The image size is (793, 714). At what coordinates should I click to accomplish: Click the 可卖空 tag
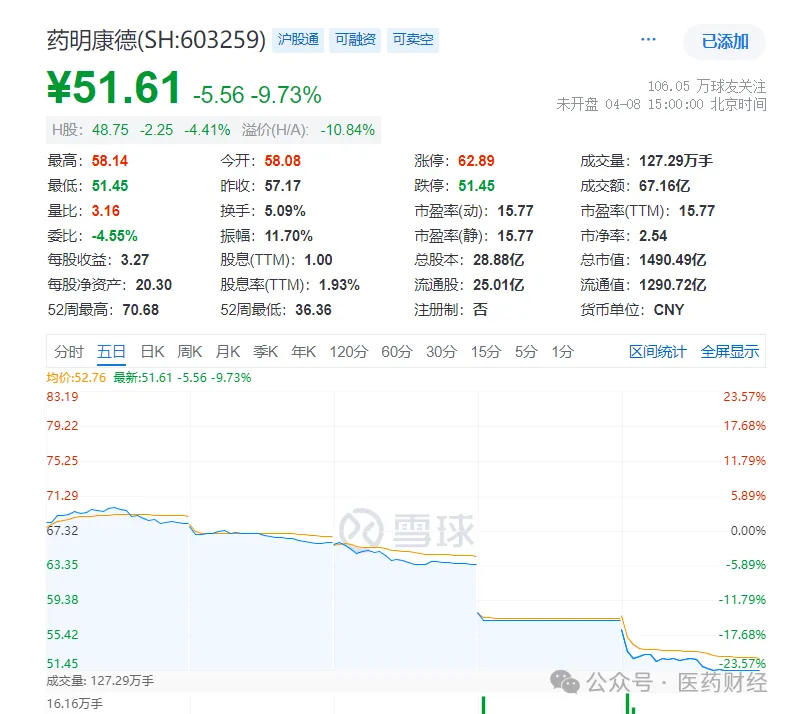point(413,40)
